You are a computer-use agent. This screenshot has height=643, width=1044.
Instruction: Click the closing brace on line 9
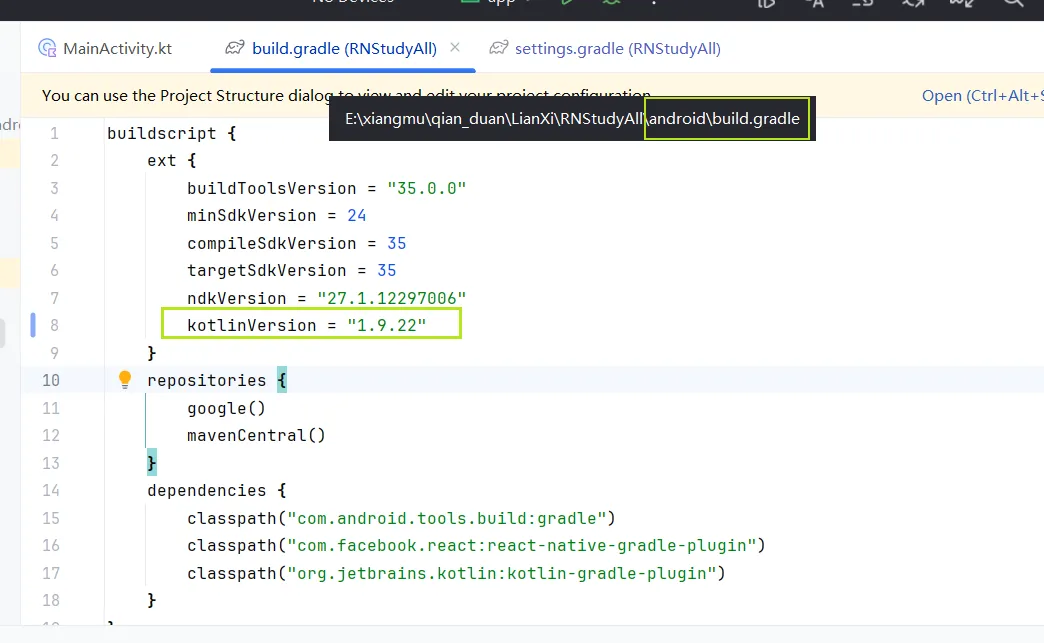click(x=152, y=353)
